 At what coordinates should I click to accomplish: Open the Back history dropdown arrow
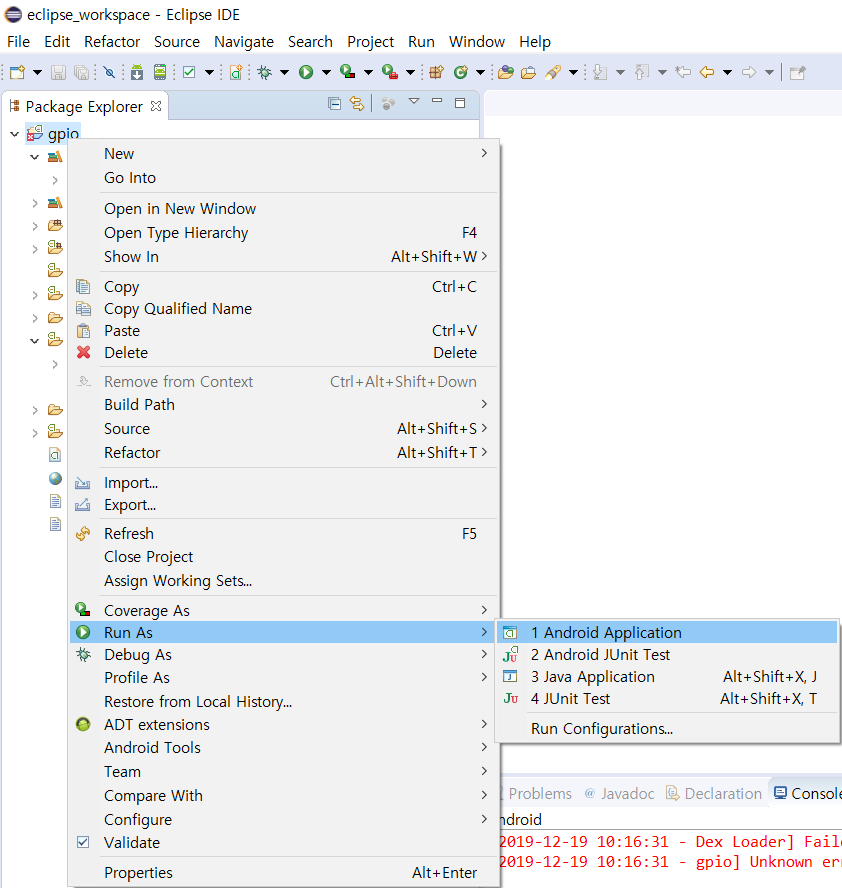click(x=728, y=72)
